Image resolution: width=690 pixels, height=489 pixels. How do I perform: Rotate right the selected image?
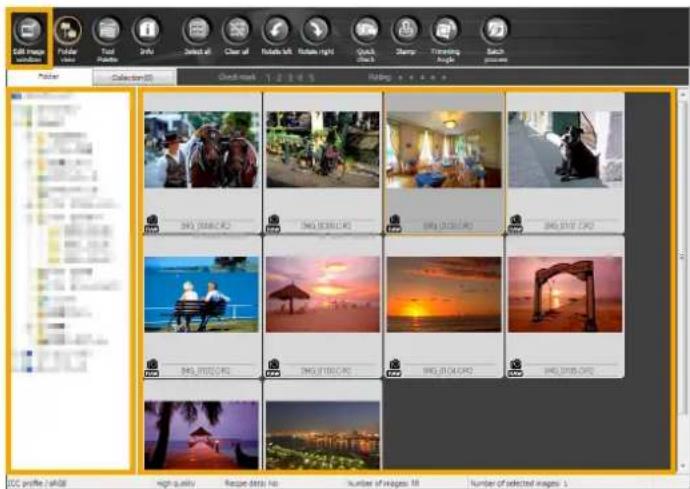pos(316,36)
